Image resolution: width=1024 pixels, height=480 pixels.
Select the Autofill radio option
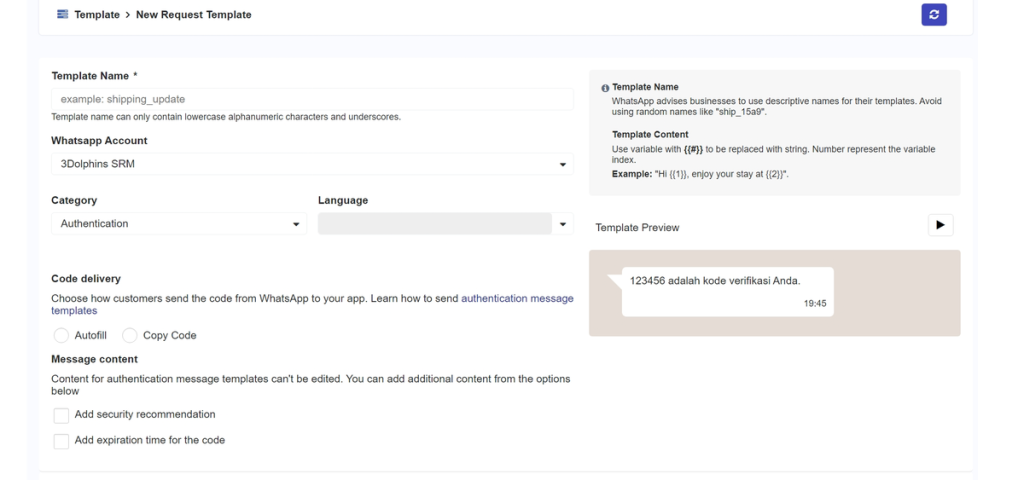point(62,336)
